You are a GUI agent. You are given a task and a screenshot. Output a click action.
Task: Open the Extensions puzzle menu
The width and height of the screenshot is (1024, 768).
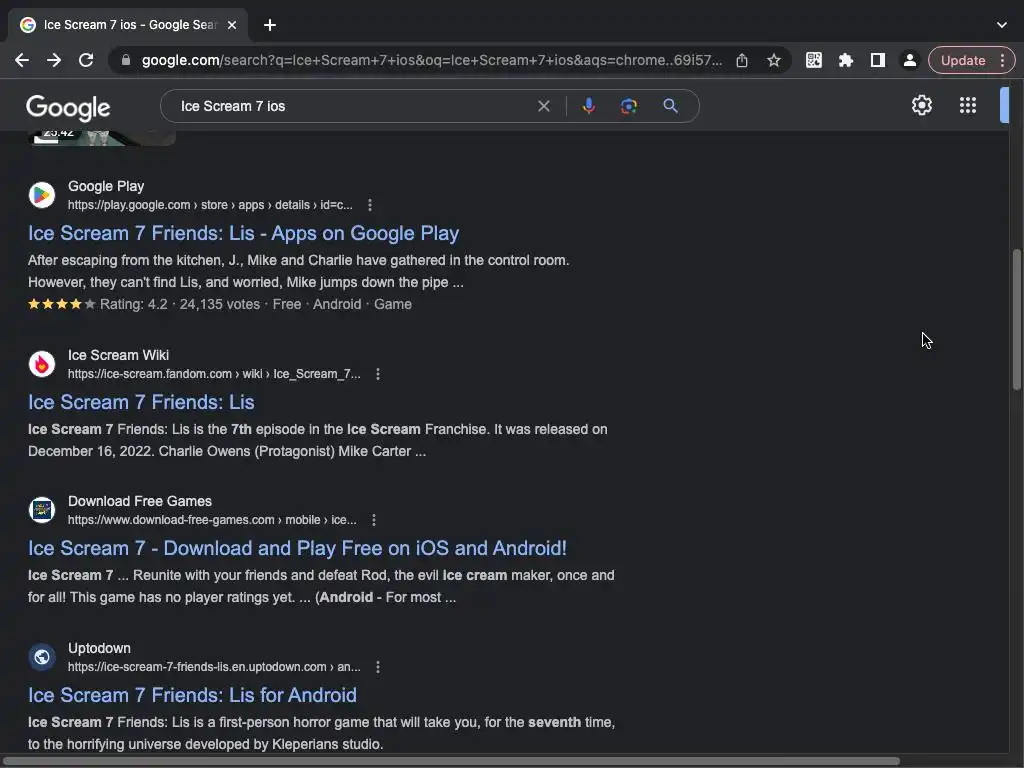(x=846, y=60)
